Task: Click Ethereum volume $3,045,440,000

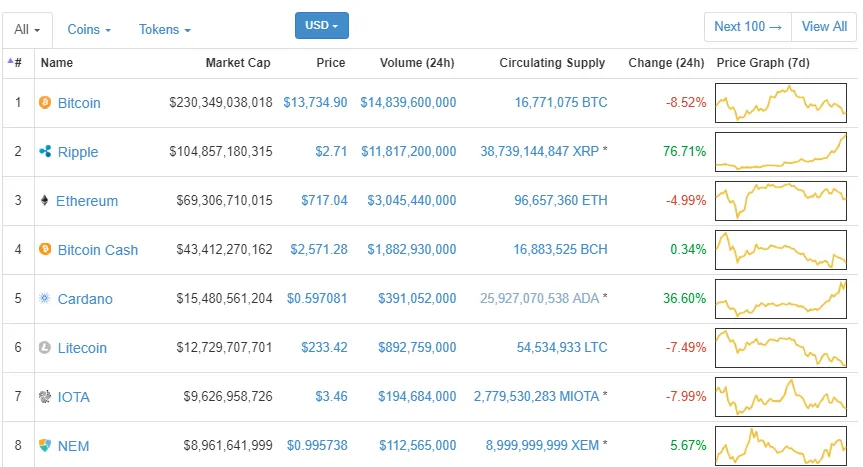Action: point(412,200)
